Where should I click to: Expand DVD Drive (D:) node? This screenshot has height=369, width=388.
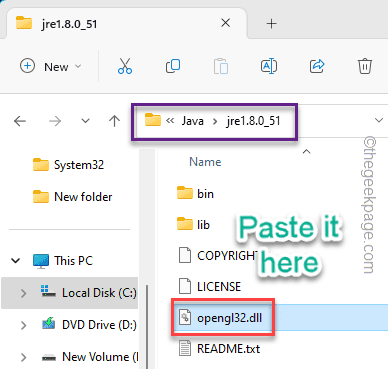click(x=23, y=325)
